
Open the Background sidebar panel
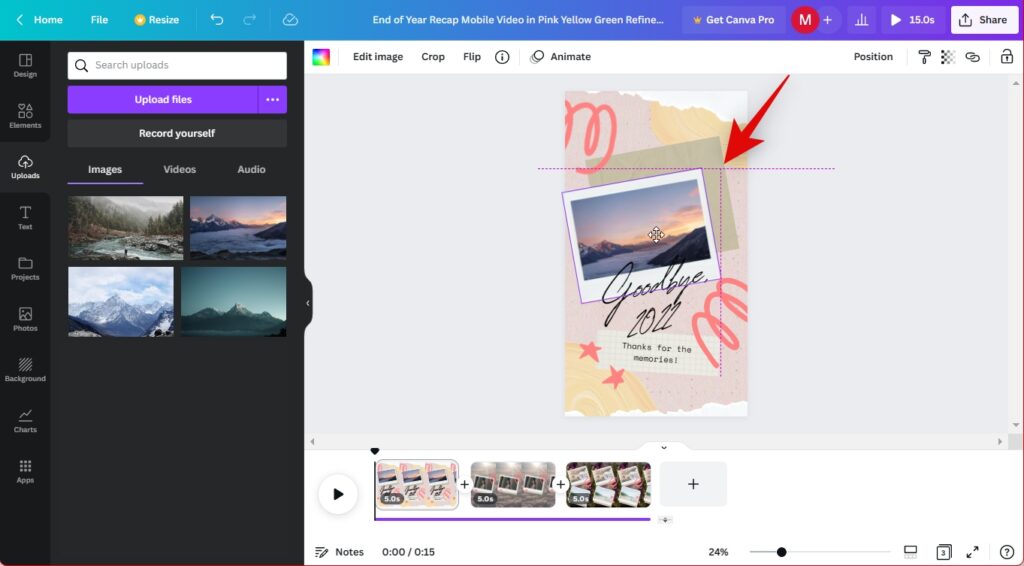[x=25, y=369]
